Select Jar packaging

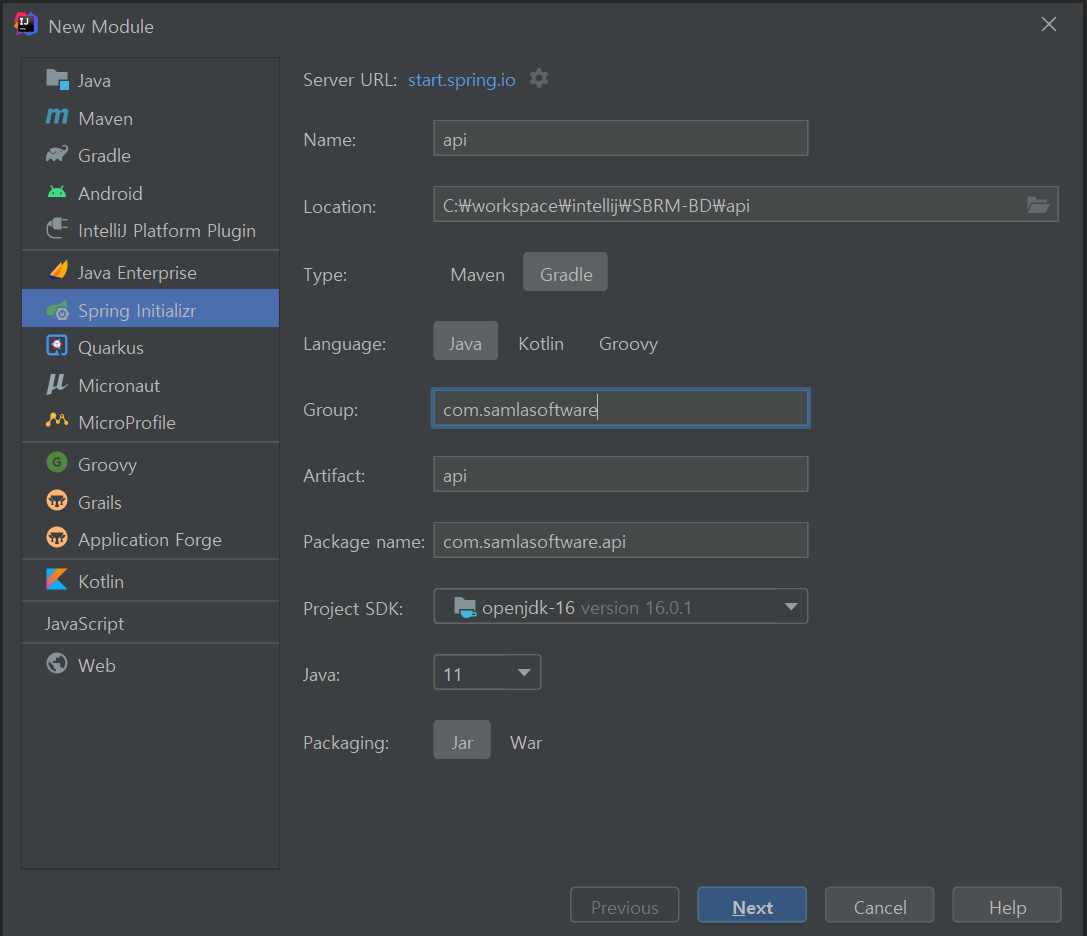[x=462, y=740]
